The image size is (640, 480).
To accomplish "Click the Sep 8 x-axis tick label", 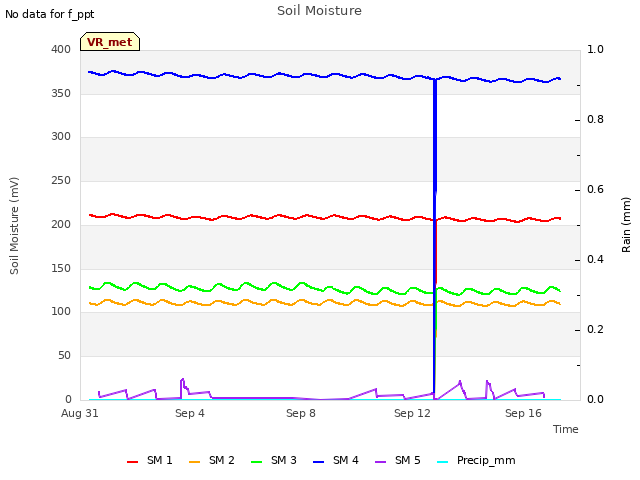I will tap(301, 413).
